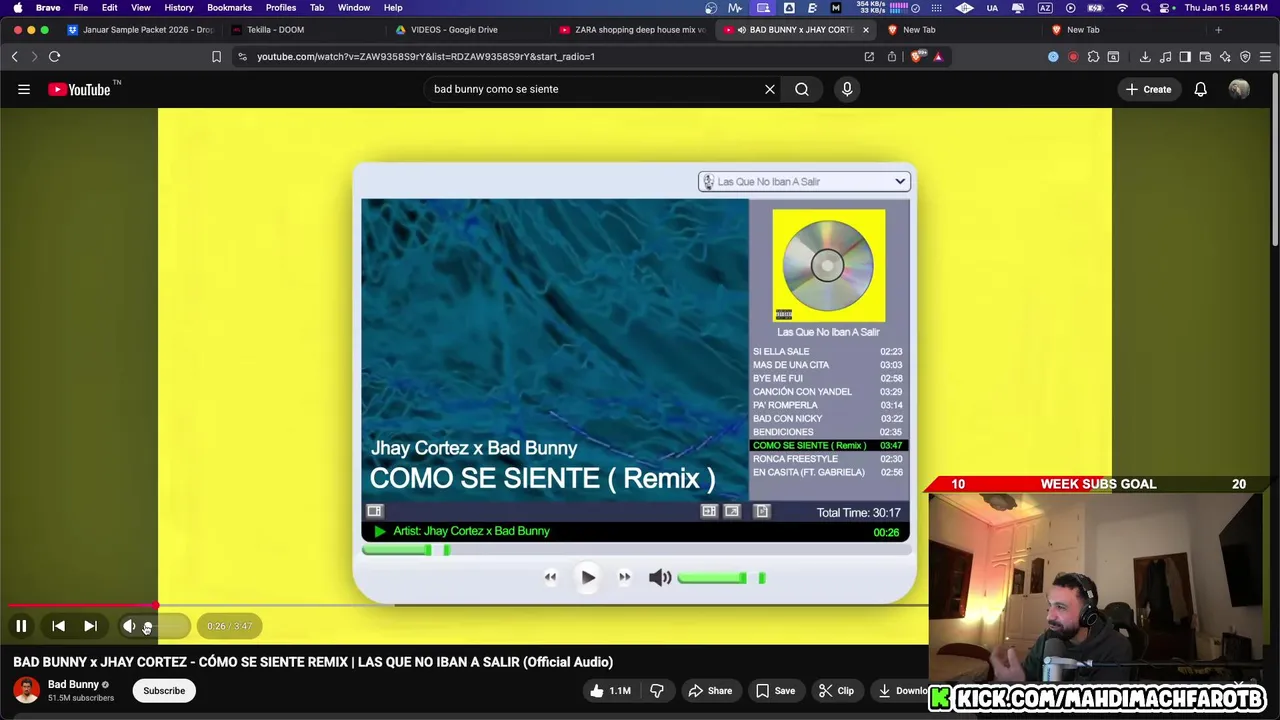
Task: Open the media control music note icon
Action: 1165,57
